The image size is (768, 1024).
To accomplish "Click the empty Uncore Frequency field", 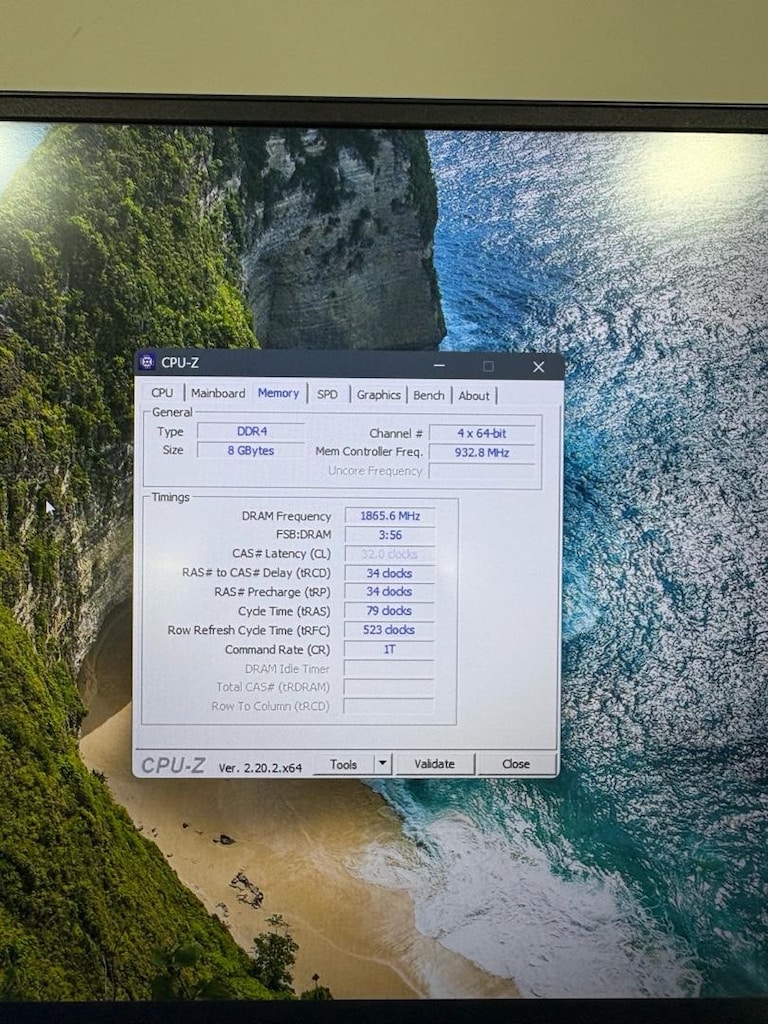I will click(x=482, y=471).
